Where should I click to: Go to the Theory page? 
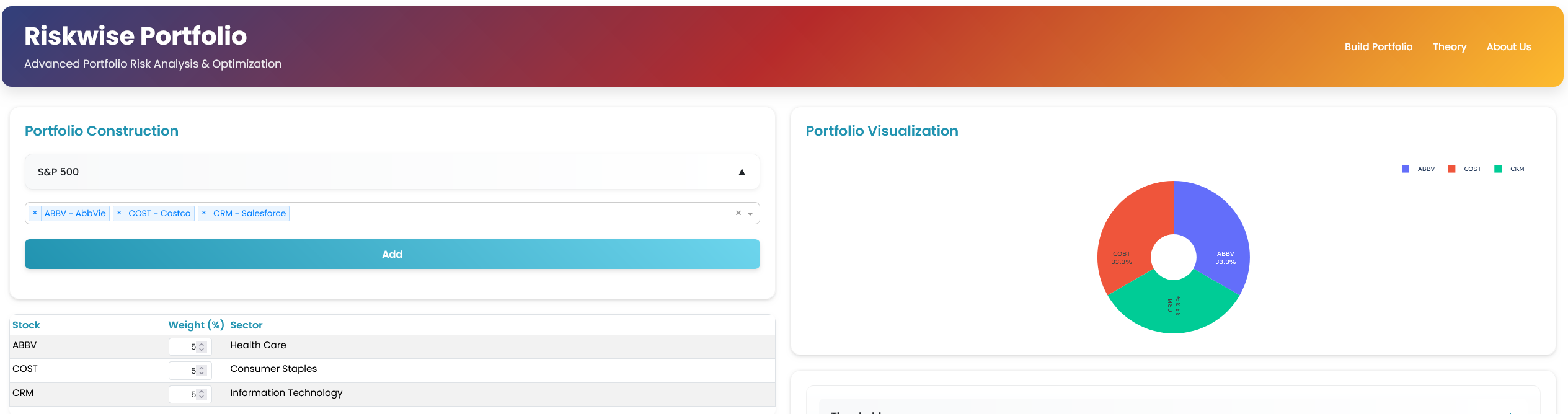1449,47
